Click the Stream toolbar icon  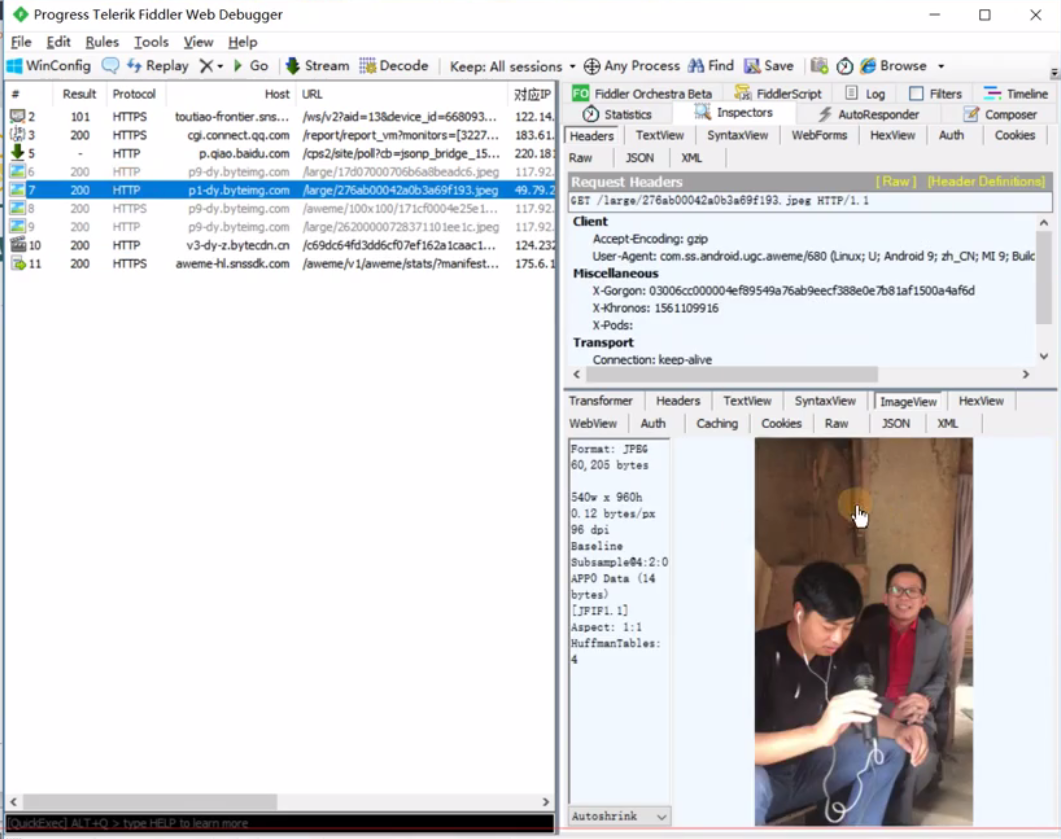tap(317, 66)
